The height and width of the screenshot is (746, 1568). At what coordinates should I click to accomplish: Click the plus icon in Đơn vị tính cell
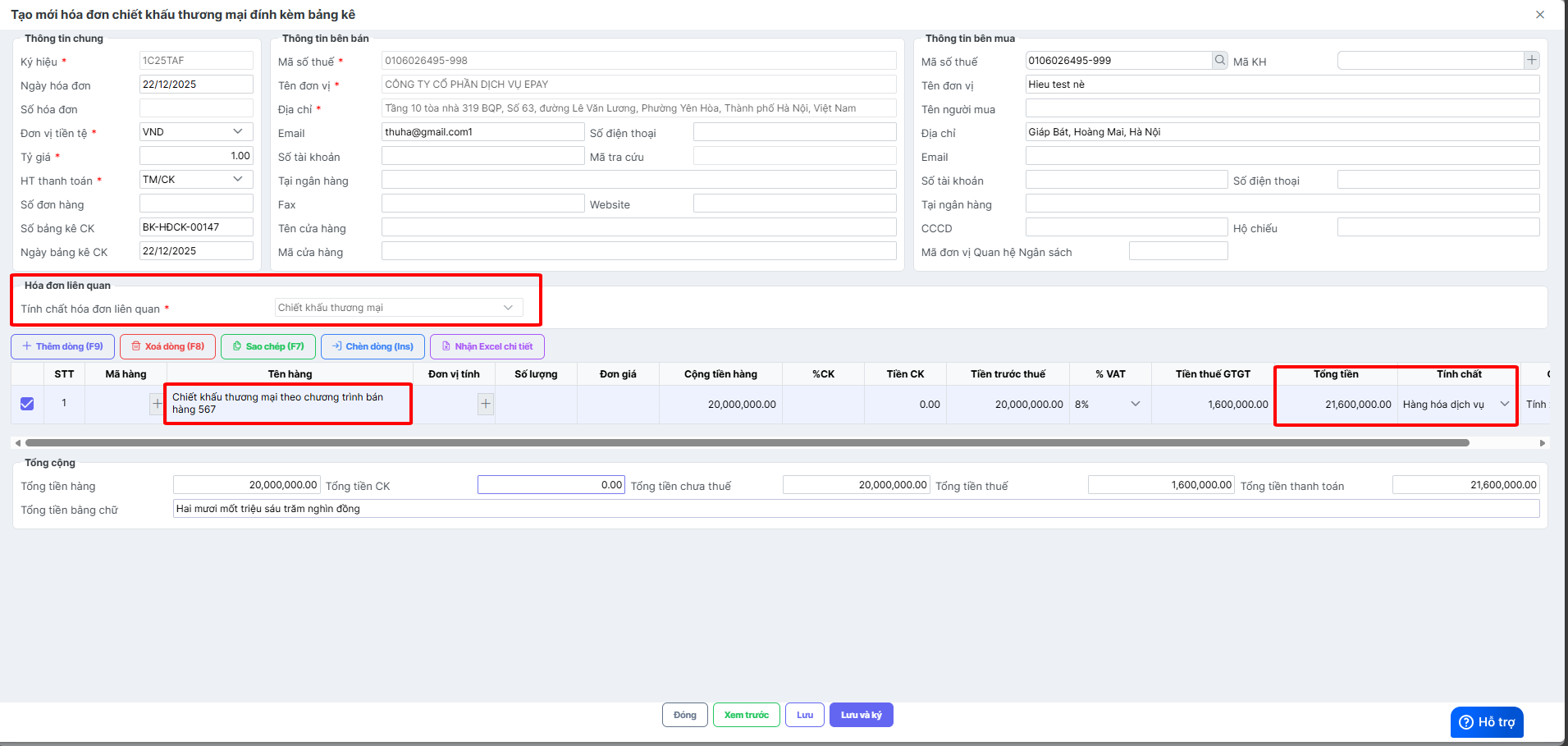486,404
